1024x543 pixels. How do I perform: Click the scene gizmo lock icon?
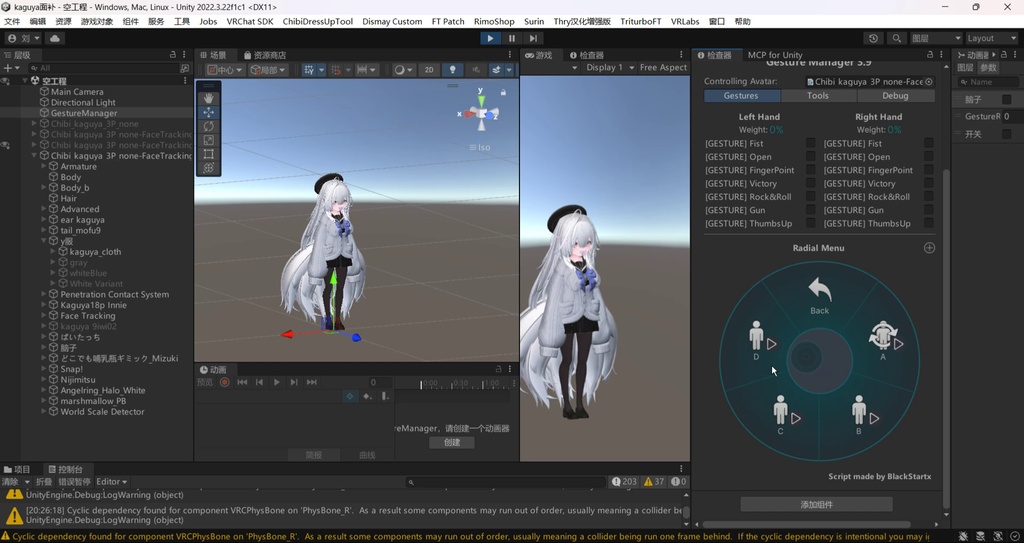504,92
